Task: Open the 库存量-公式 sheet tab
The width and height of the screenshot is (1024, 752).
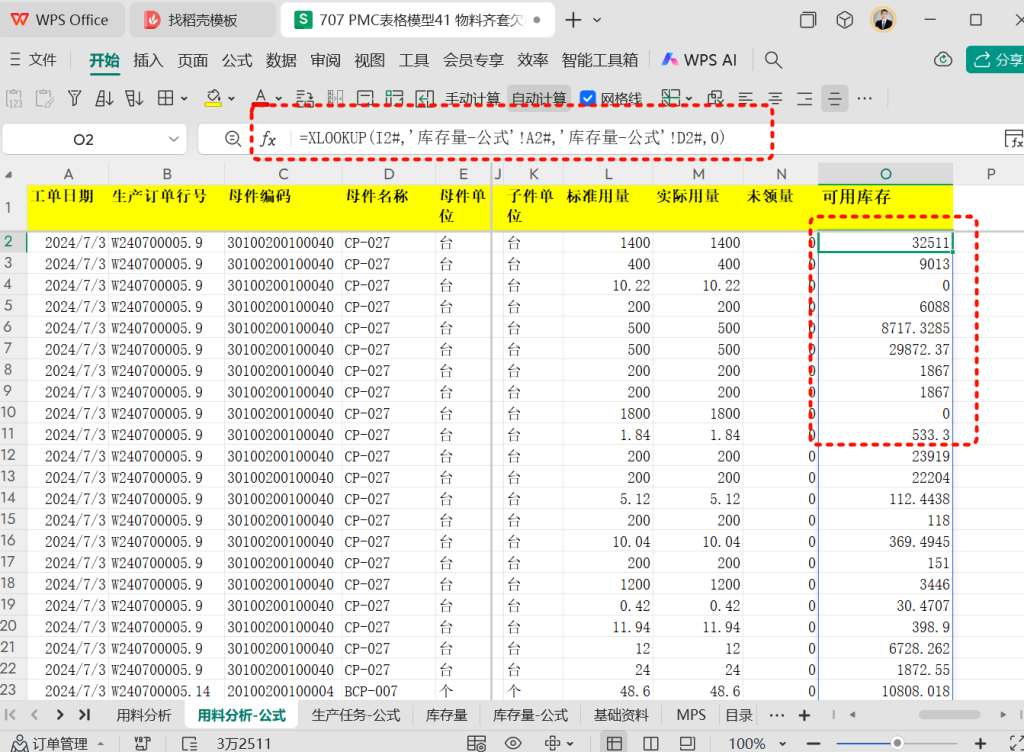Action: (530, 715)
